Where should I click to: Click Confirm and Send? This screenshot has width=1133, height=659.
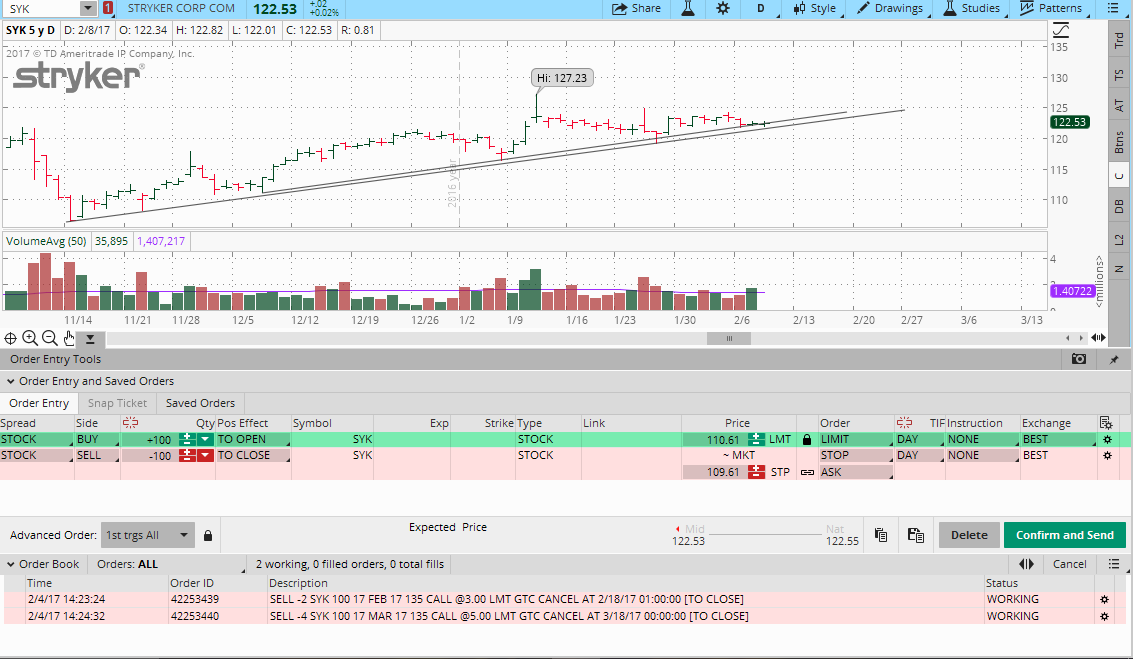click(x=1065, y=535)
